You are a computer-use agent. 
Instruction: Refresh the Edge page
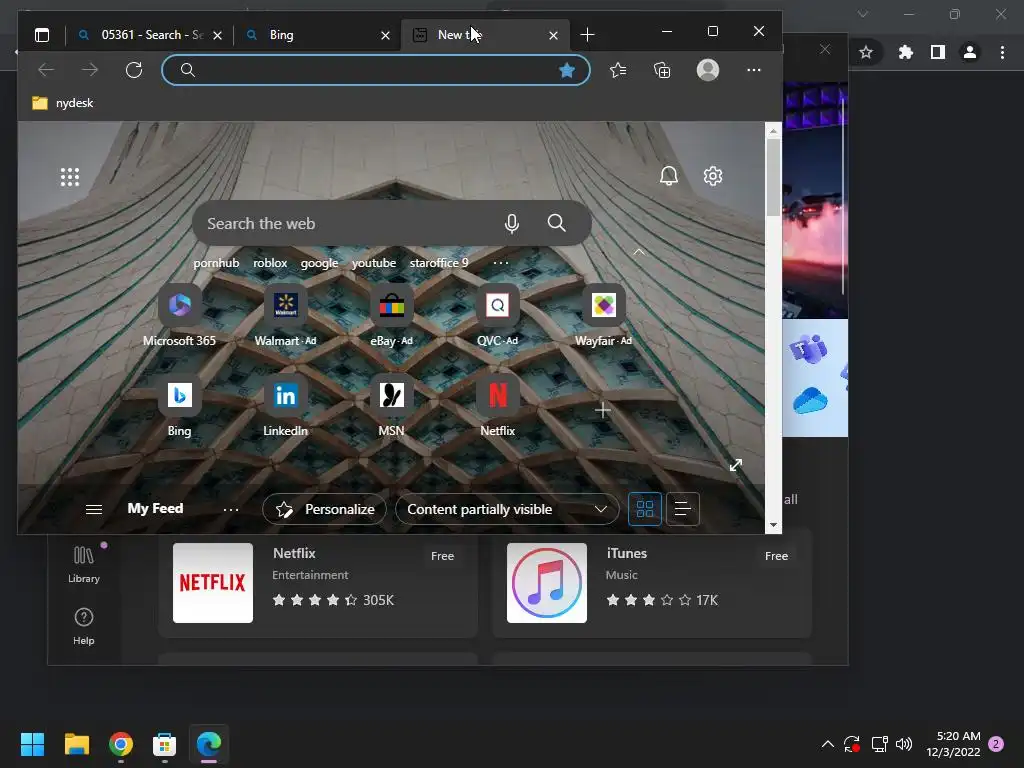click(x=134, y=70)
